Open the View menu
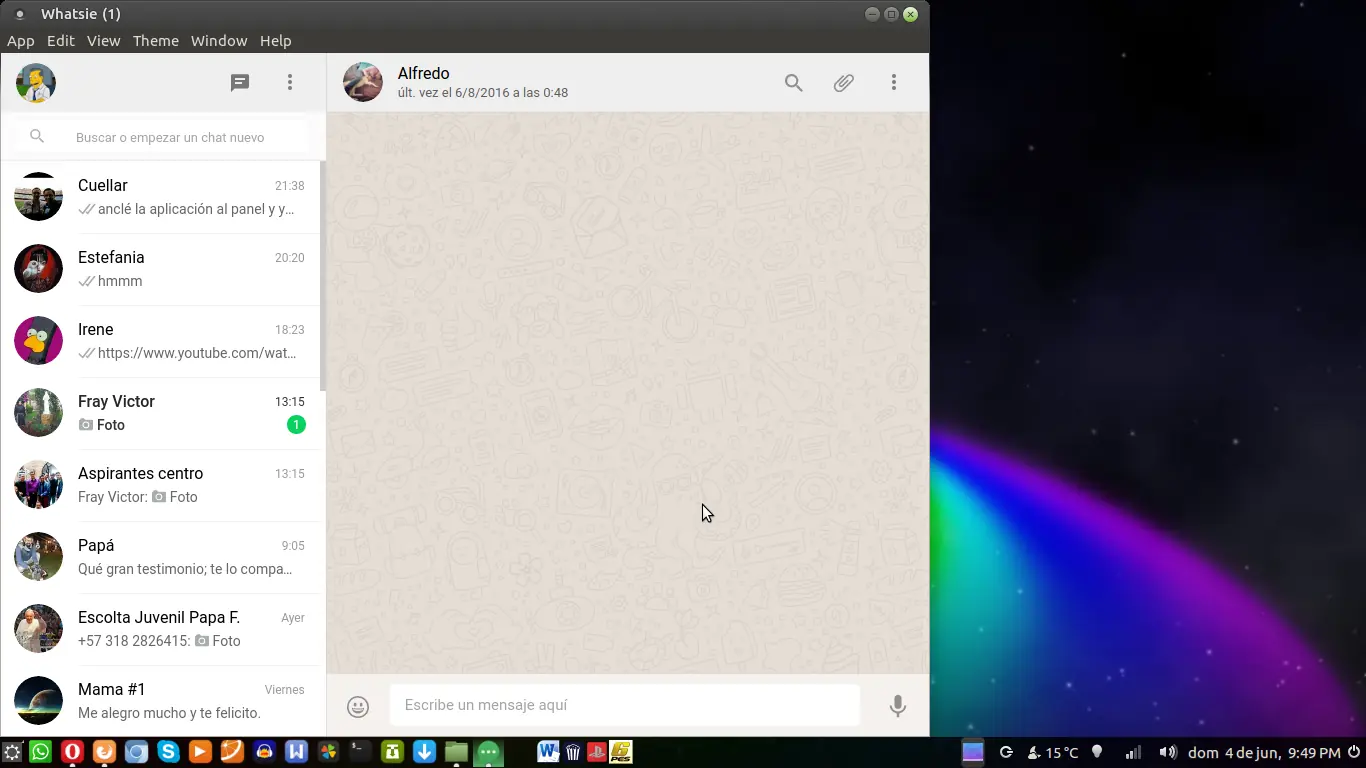The height and width of the screenshot is (768, 1366). pos(103,41)
